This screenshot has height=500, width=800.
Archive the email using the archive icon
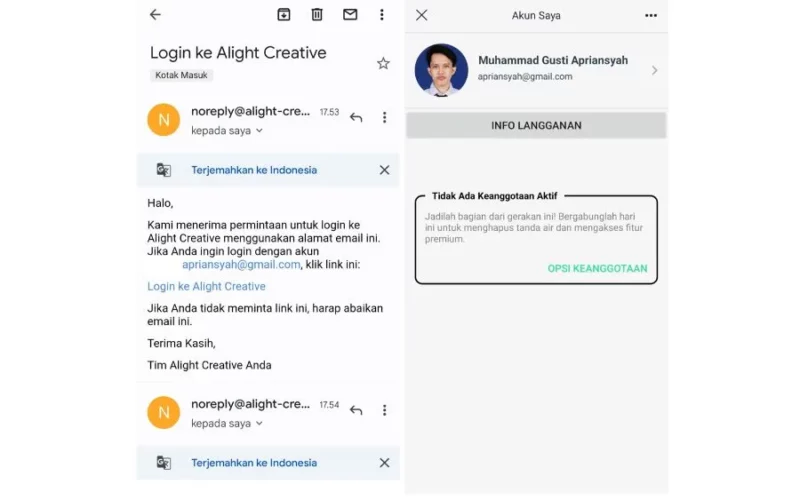284,14
